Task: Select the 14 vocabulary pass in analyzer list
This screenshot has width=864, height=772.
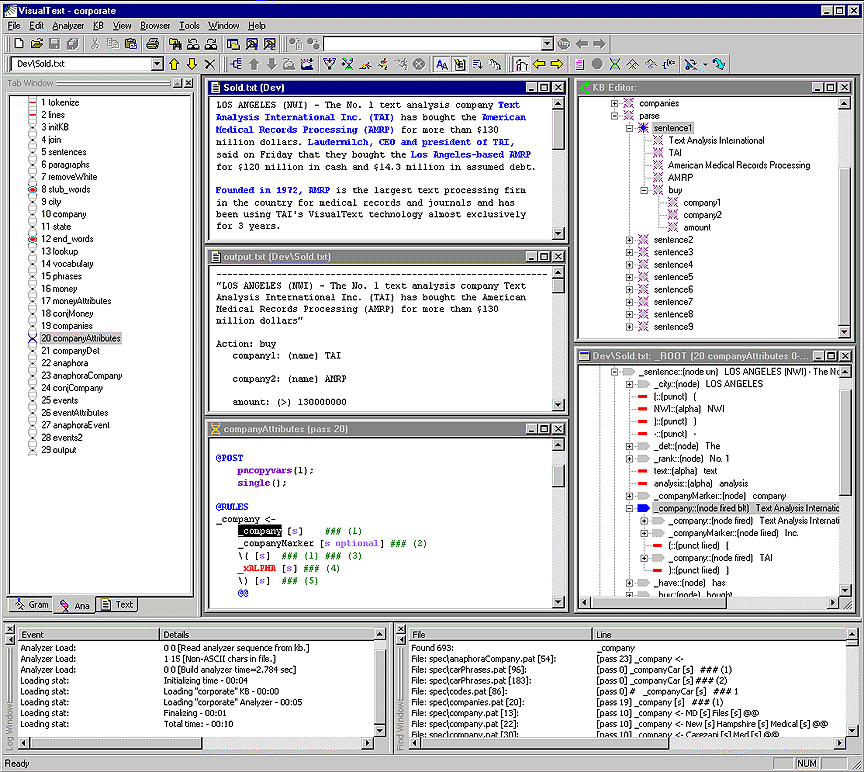Action: coord(67,264)
